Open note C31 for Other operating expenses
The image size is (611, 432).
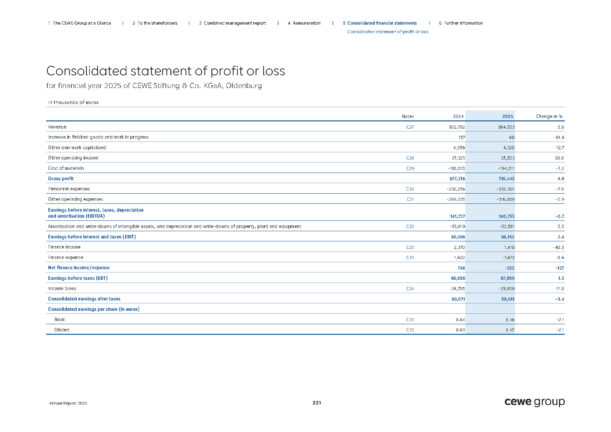coord(410,200)
